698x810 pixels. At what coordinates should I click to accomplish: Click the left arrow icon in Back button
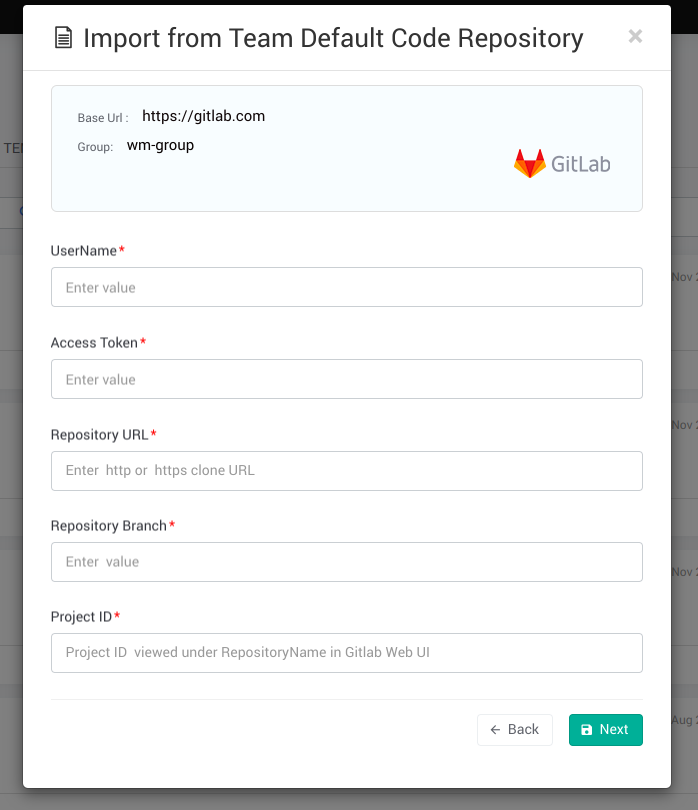point(497,729)
